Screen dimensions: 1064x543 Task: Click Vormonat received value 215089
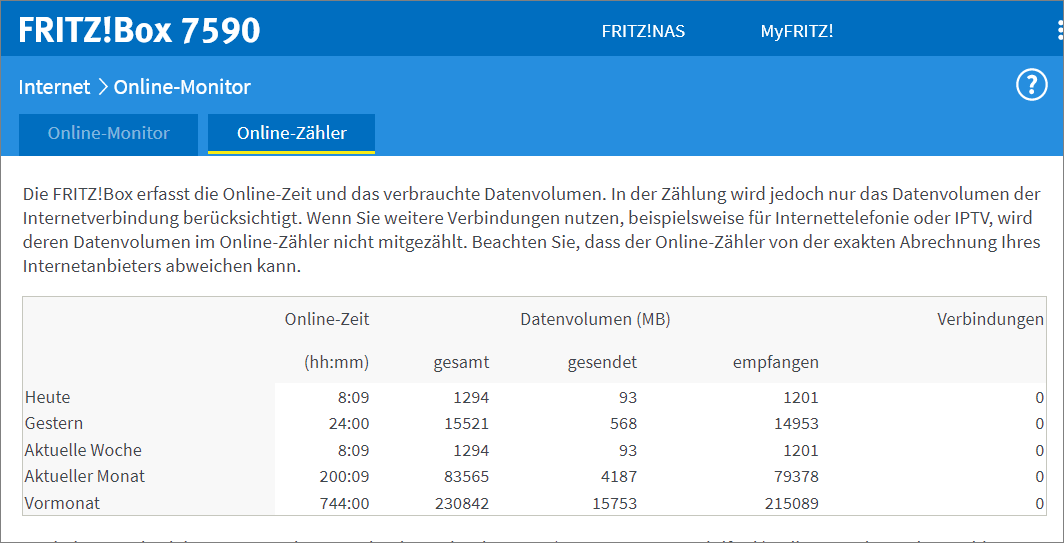(791, 504)
